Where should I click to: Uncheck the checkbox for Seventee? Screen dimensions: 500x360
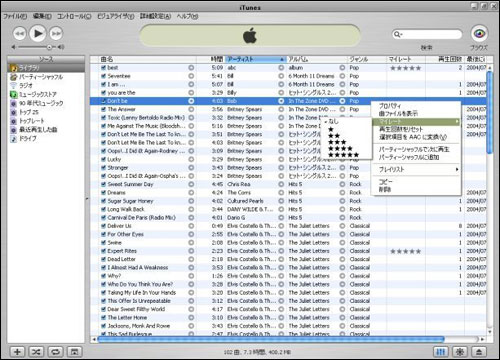click(x=103, y=76)
